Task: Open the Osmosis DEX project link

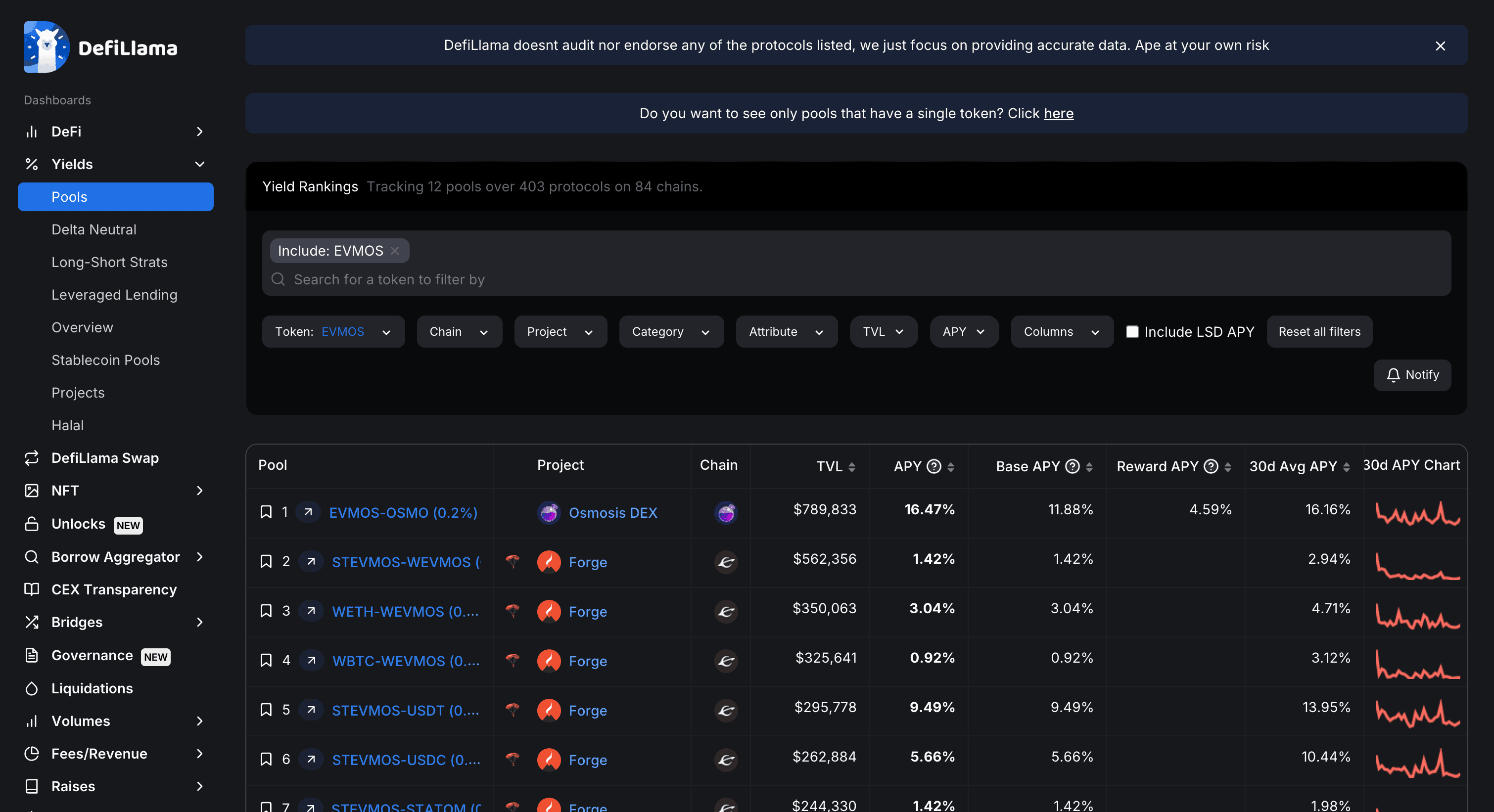Action: (613, 512)
